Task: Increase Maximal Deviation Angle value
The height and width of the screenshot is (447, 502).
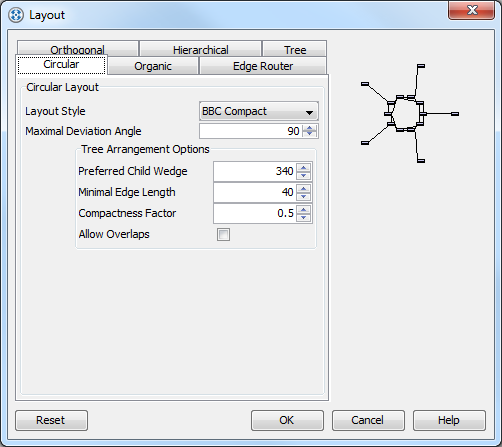Action: [310, 128]
